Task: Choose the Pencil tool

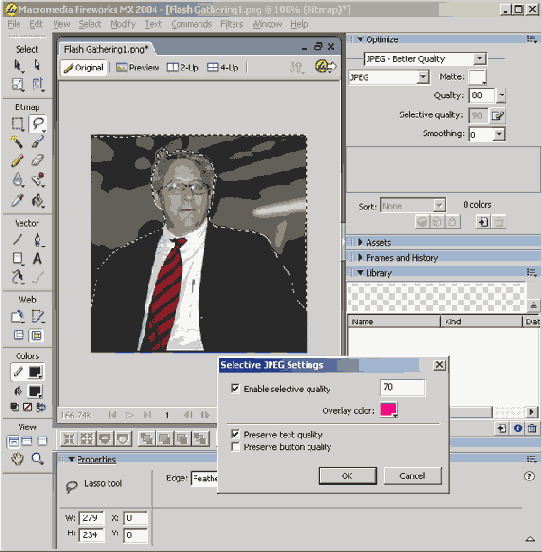Action: (x=17, y=161)
